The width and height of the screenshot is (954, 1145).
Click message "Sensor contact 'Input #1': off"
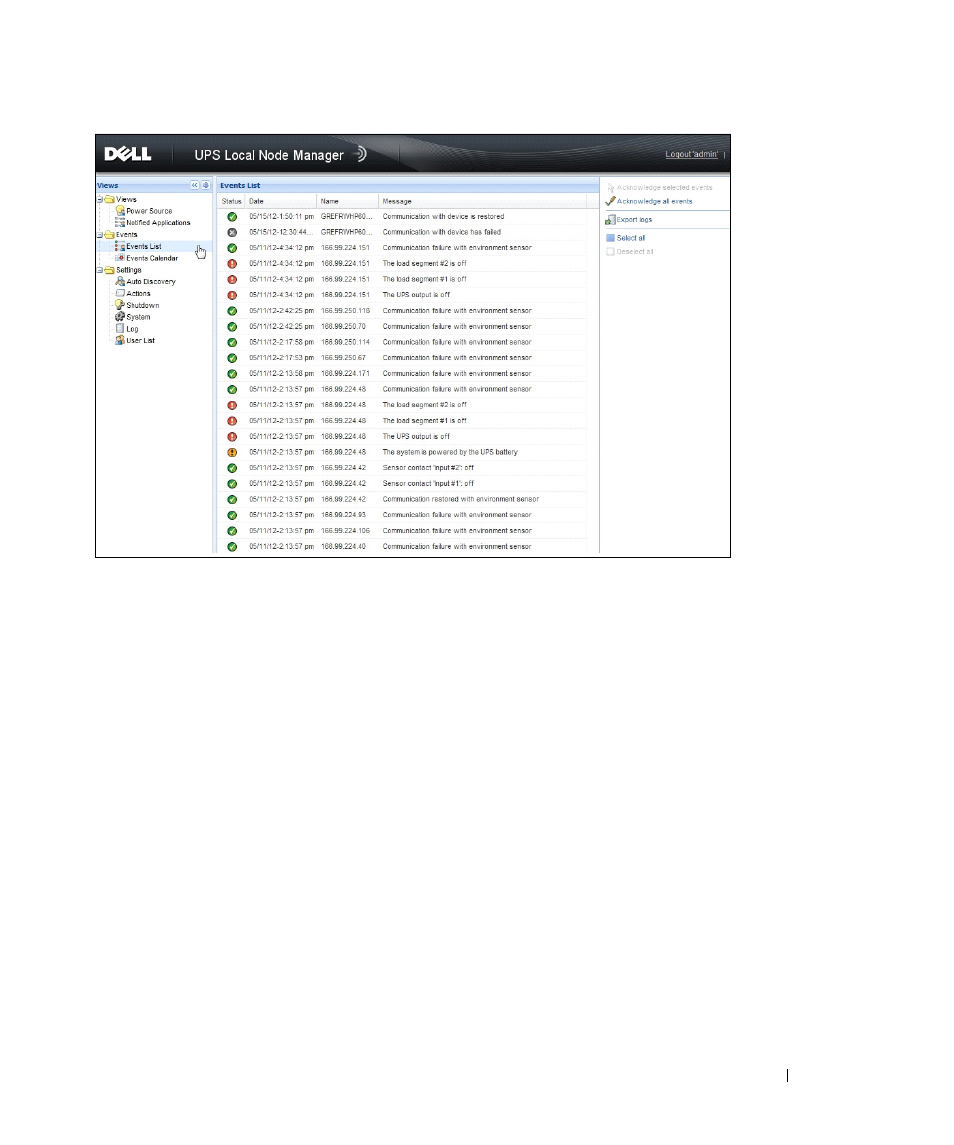[x=428, y=483]
